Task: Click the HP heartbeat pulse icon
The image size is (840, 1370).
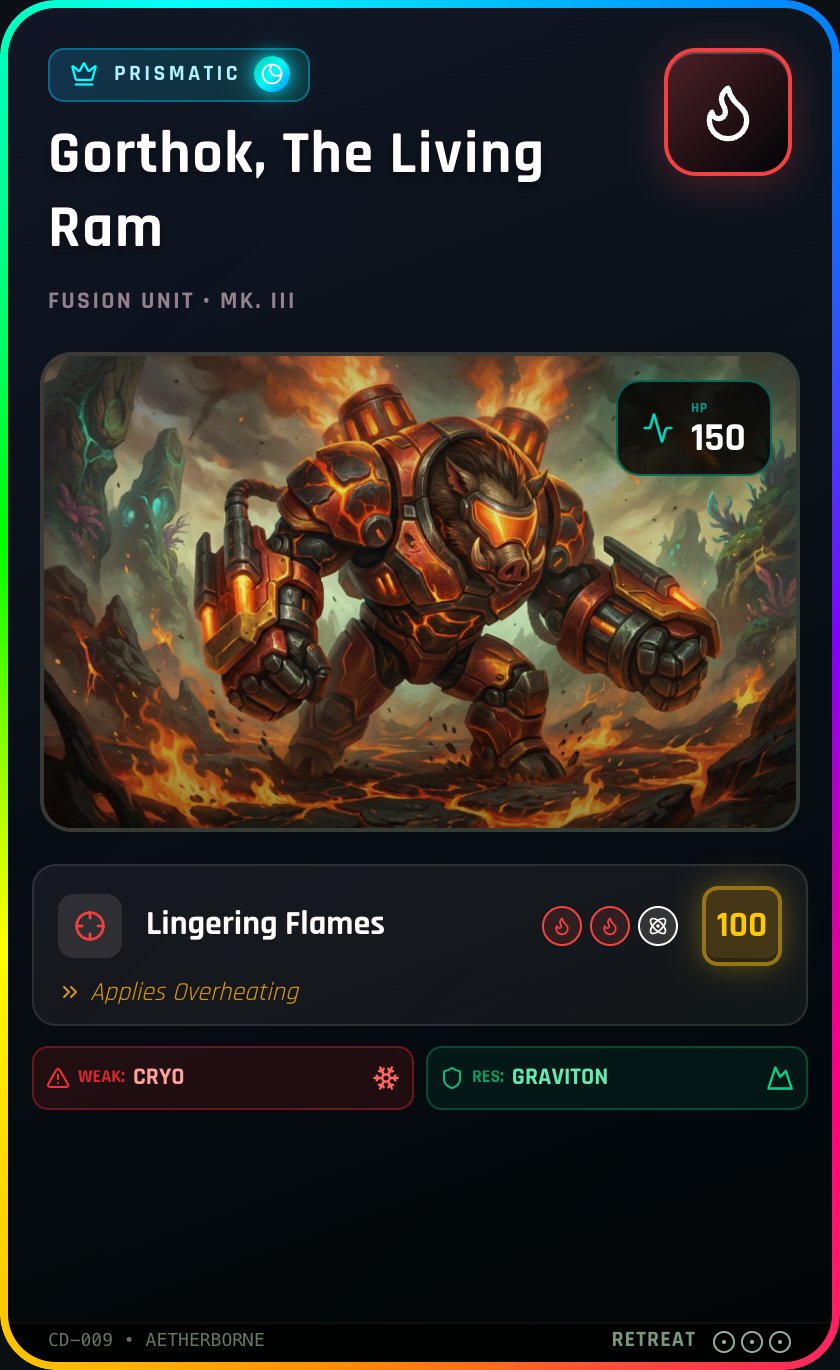Action: [x=658, y=428]
